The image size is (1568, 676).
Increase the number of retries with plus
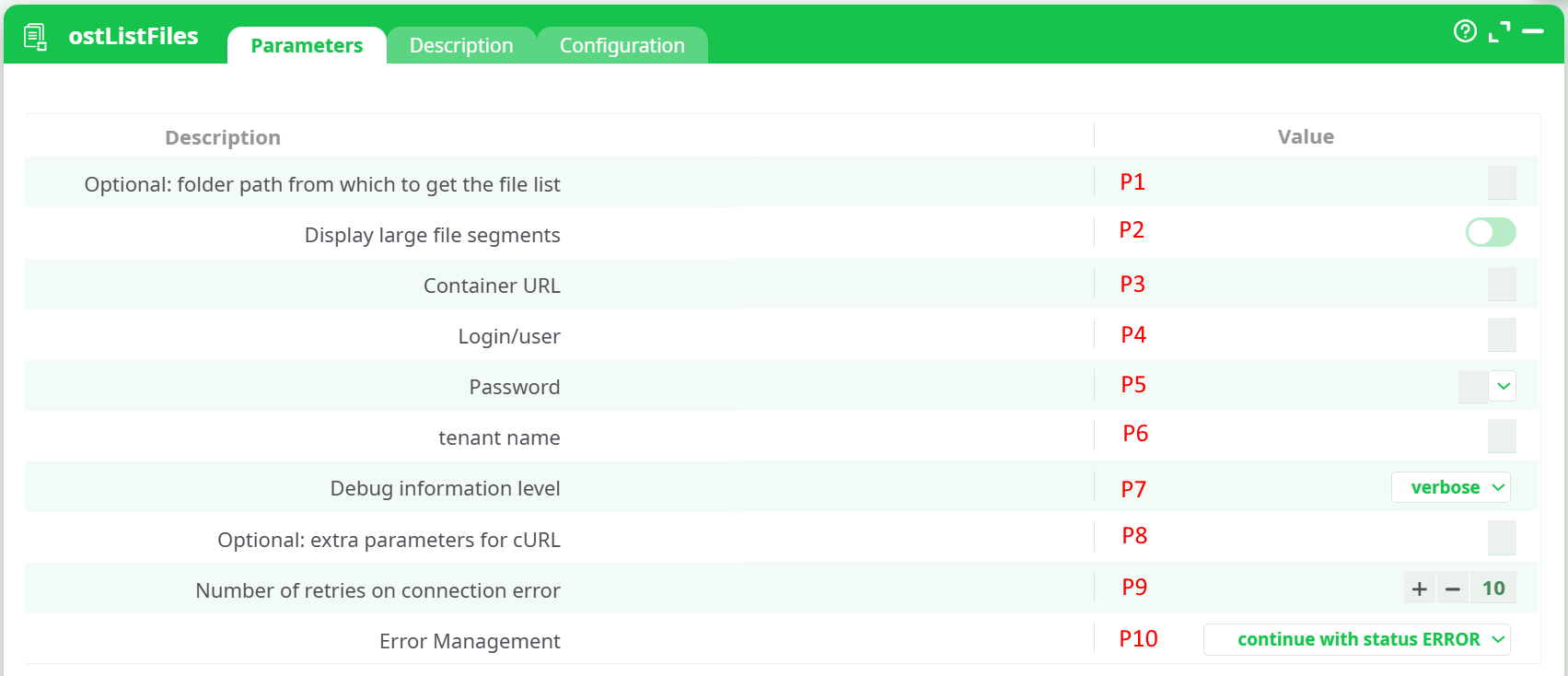(1420, 589)
